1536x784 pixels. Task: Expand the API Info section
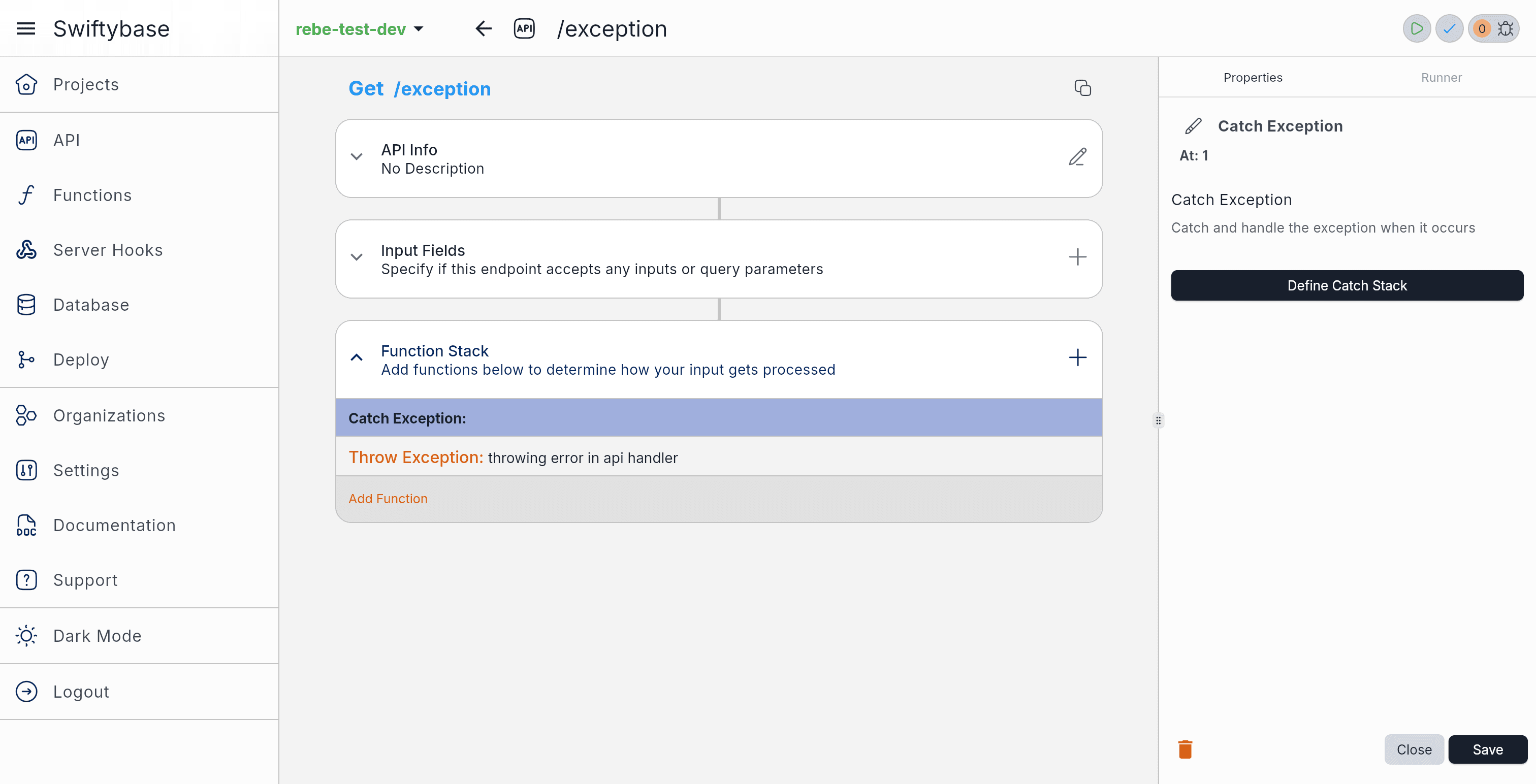[357, 157]
